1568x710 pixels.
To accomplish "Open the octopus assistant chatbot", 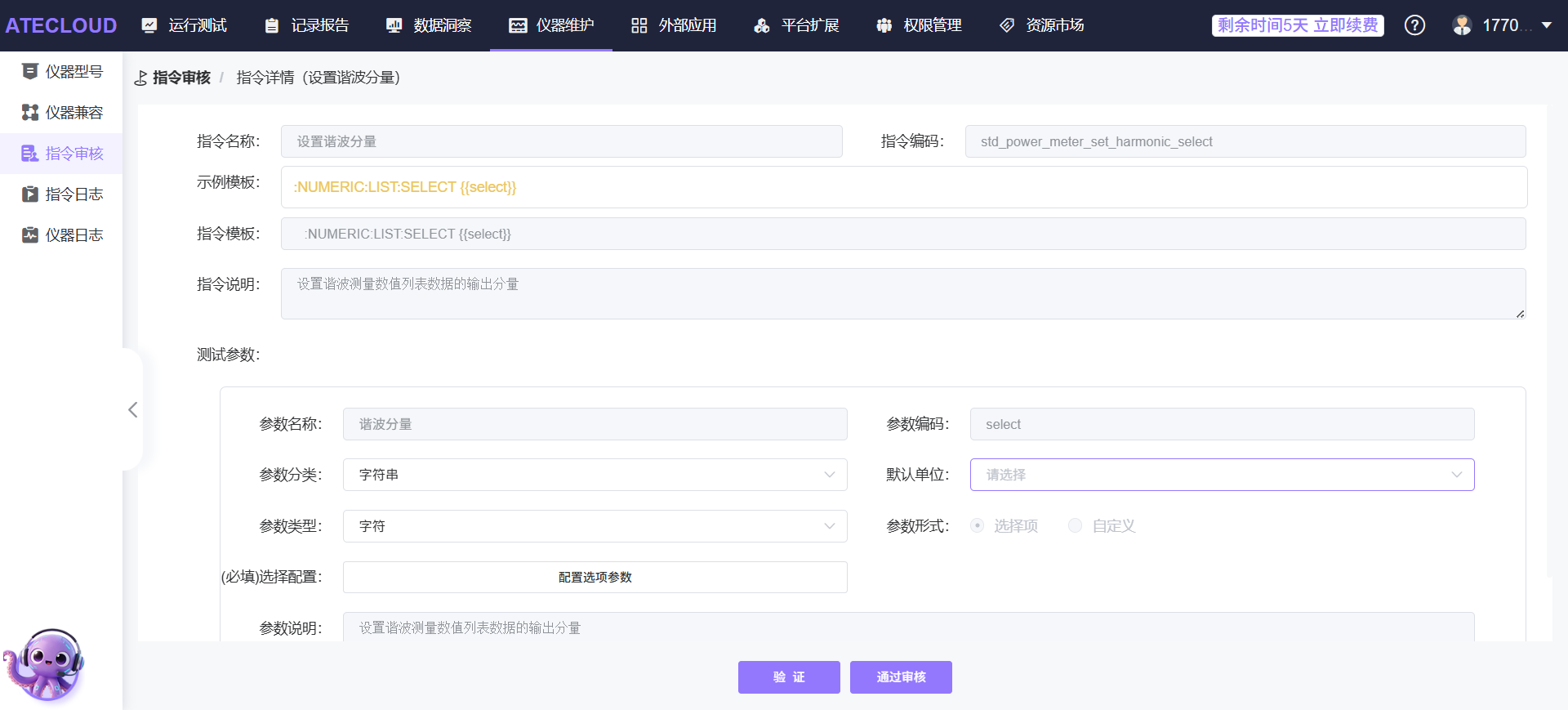I will coord(44,665).
